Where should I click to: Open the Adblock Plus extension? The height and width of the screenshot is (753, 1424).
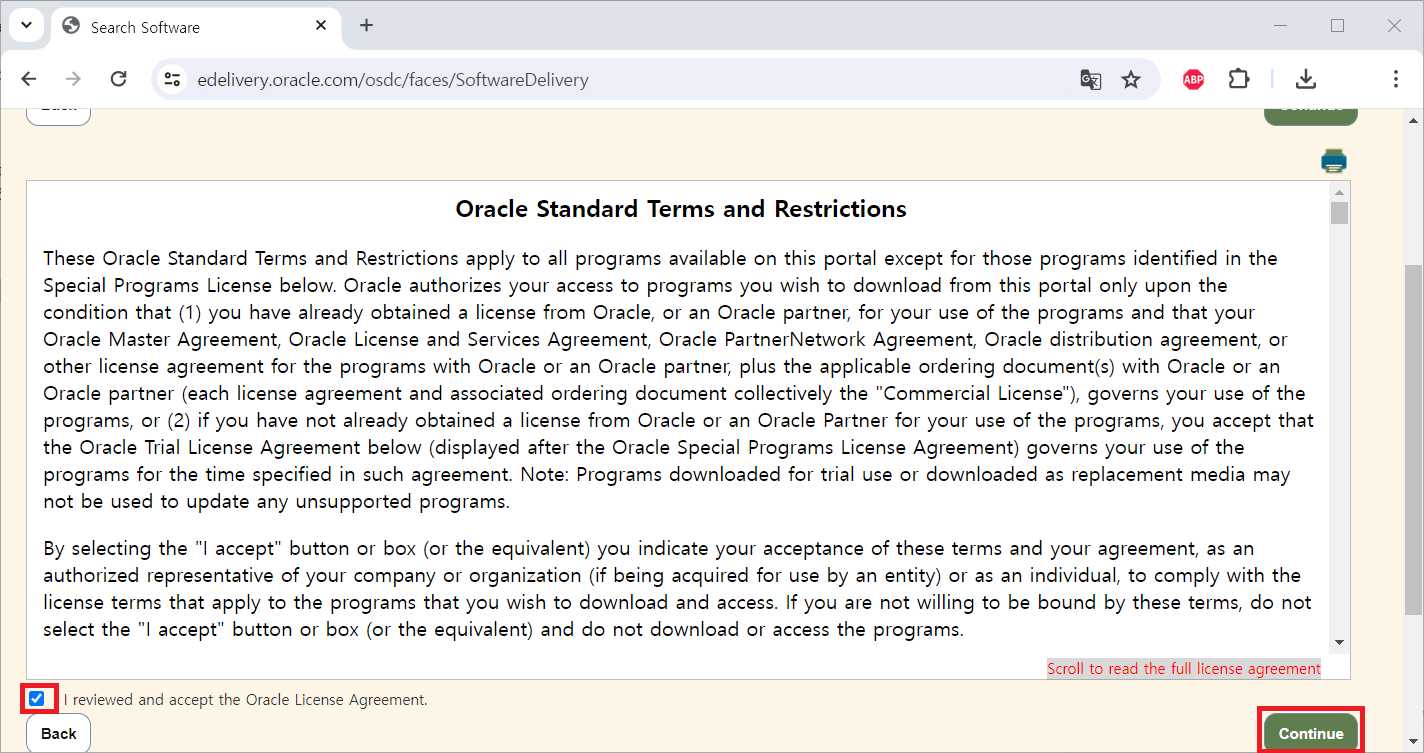coord(1193,79)
